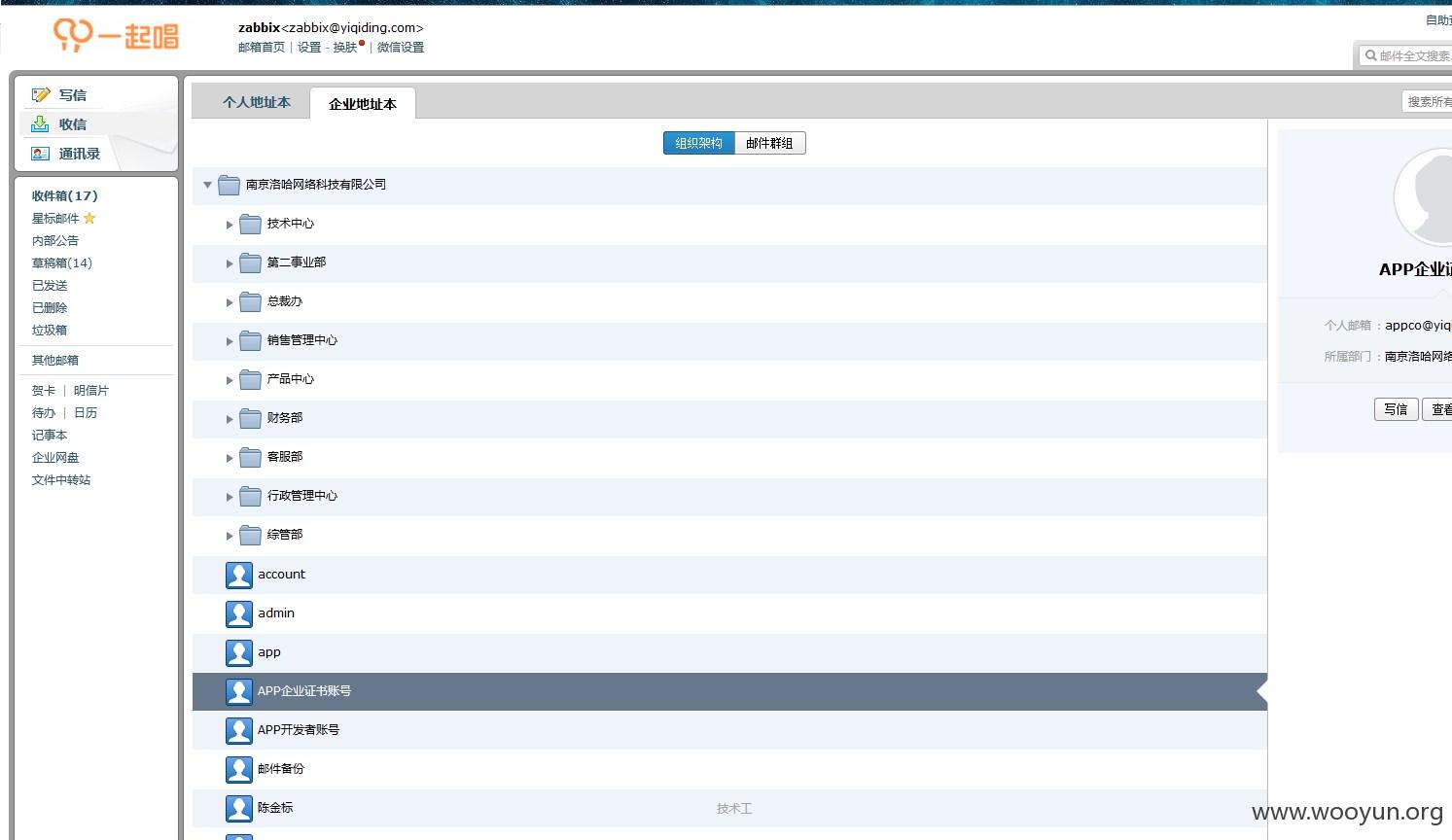Click the root company folder icon

tap(230, 185)
